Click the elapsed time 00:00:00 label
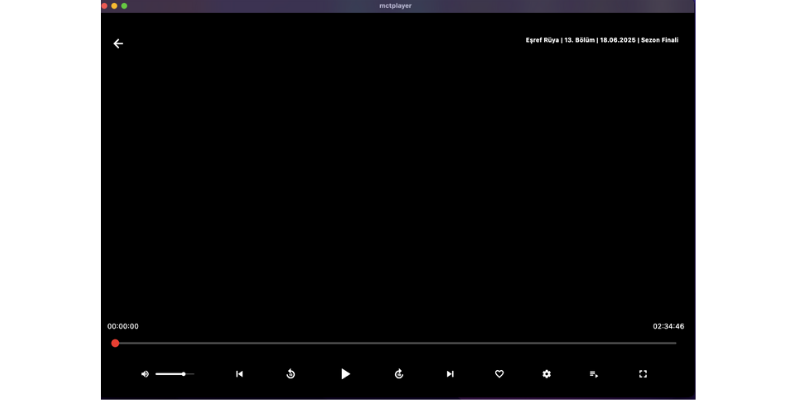Viewport: 800px width, 400px height. pos(123,326)
